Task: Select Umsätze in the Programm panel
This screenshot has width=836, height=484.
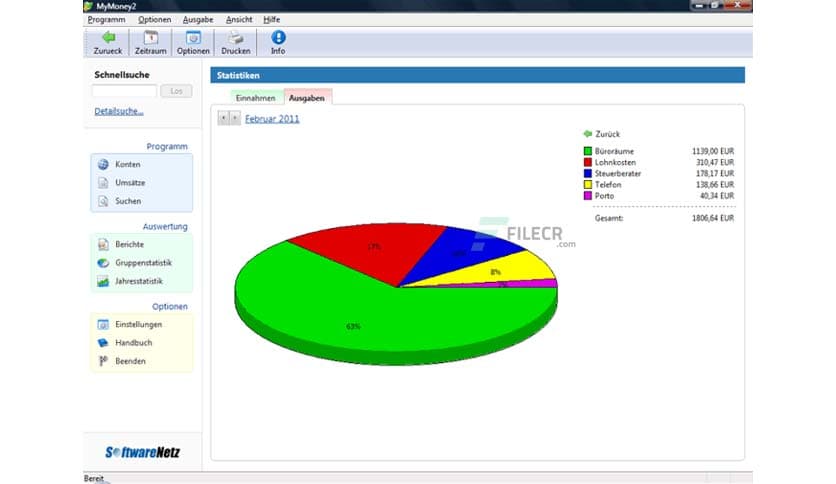Action: click(128, 182)
